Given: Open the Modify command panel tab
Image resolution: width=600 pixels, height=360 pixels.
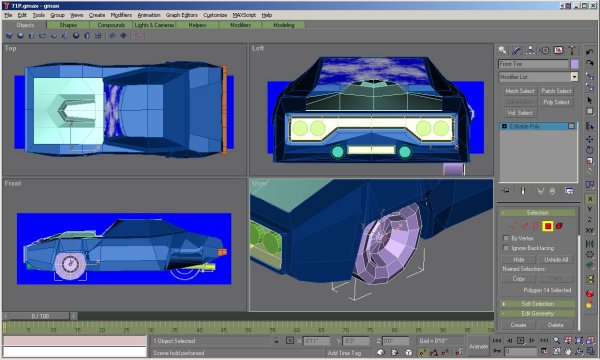Looking at the screenshot, I should coord(516,50).
